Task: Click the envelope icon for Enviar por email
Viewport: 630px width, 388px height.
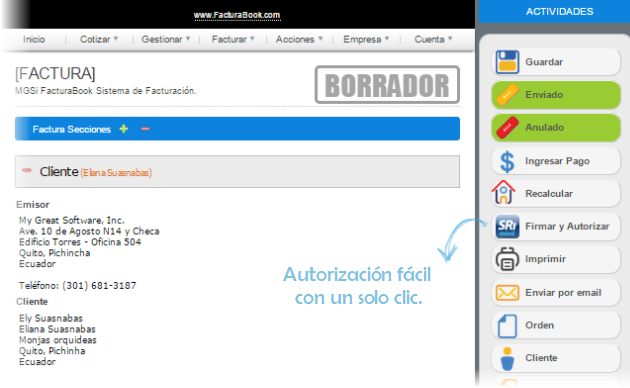Action: (507, 292)
